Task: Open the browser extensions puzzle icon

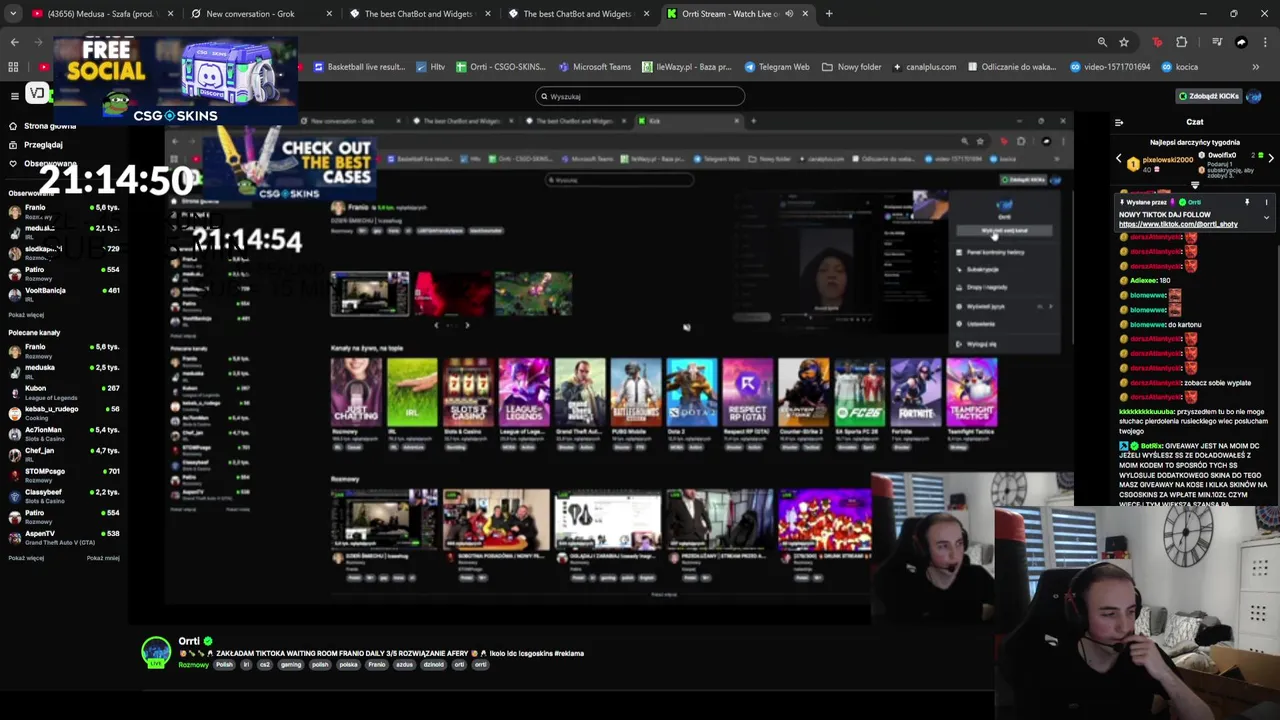Action: (x=1182, y=42)
